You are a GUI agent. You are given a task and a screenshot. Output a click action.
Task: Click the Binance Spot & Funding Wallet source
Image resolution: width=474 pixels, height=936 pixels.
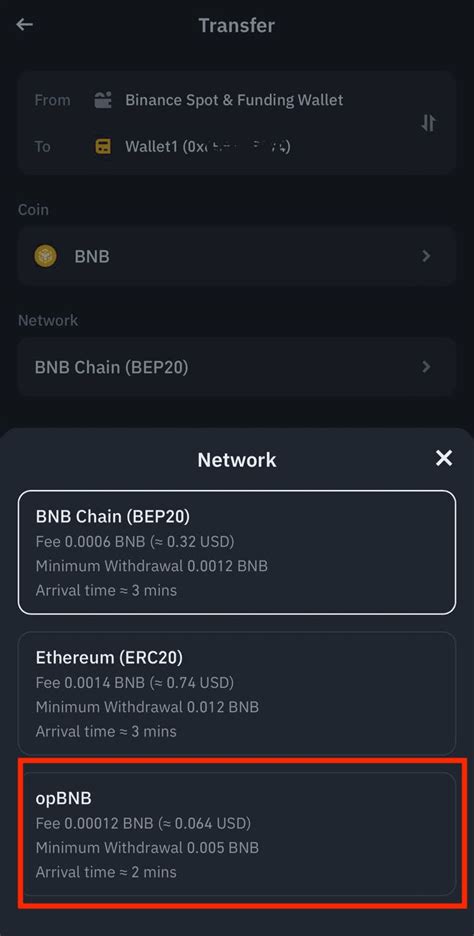click(234, 100)
